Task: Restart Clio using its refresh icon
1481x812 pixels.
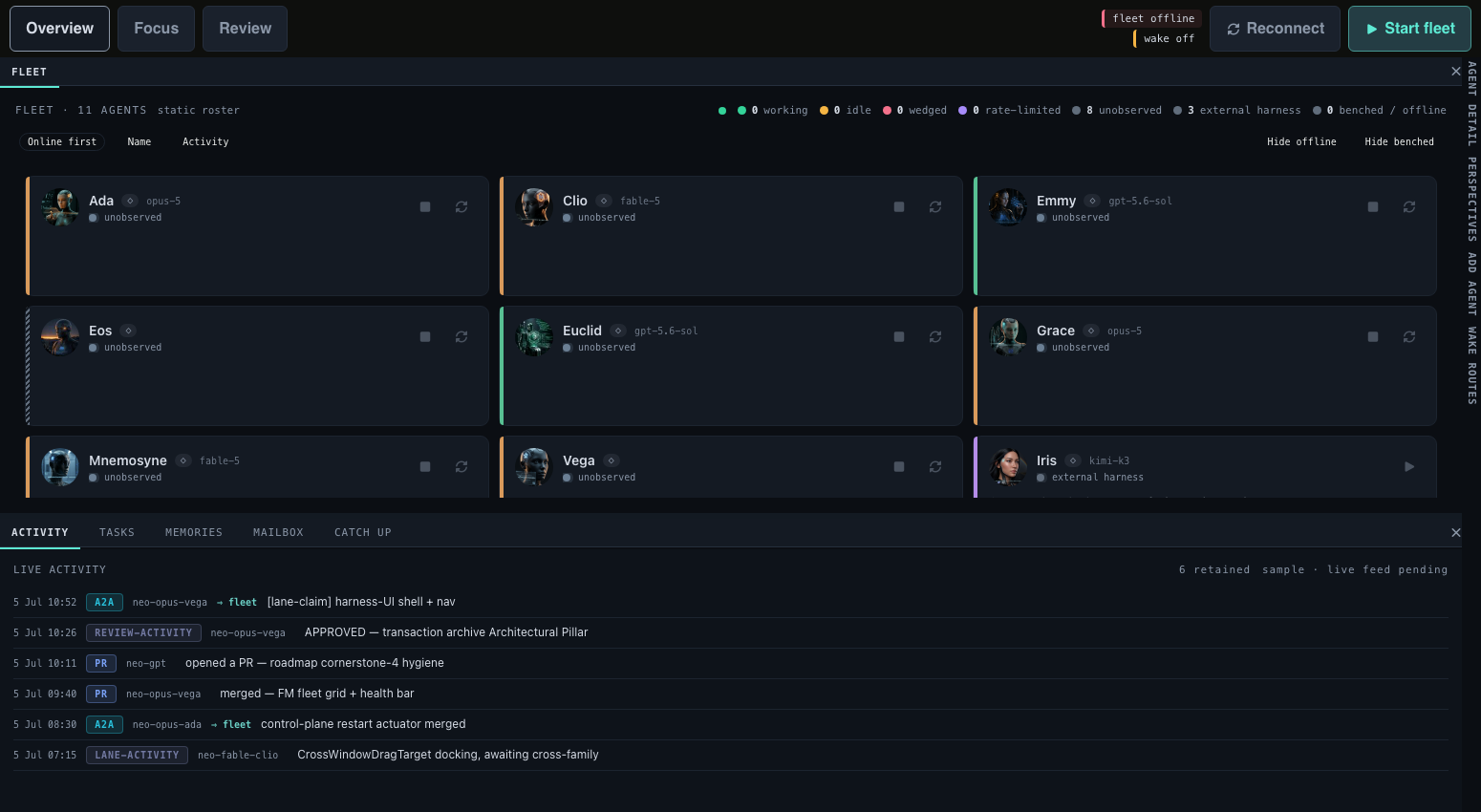Action: pos(935,207)
